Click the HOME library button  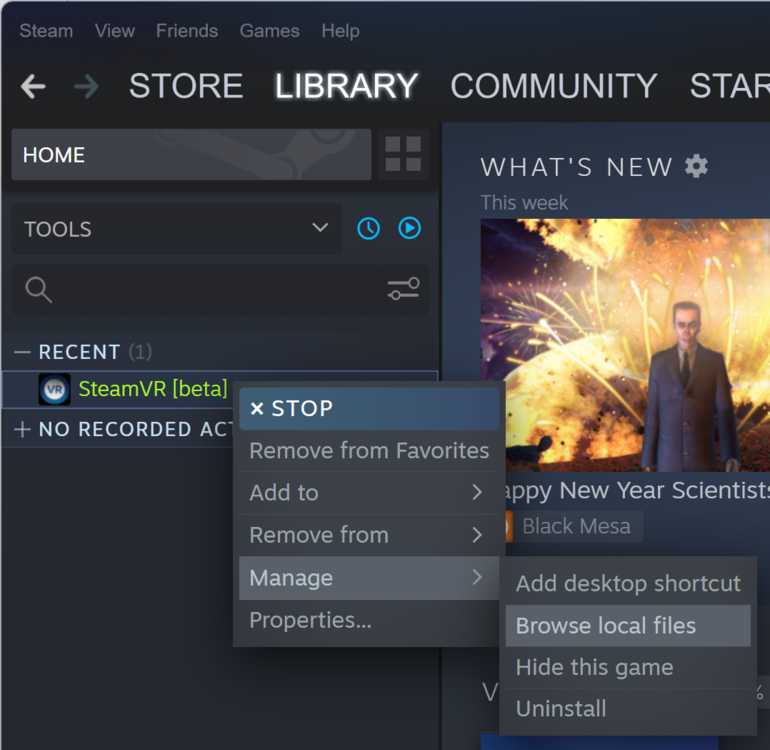pyautogui.click(x=191, y=154)
